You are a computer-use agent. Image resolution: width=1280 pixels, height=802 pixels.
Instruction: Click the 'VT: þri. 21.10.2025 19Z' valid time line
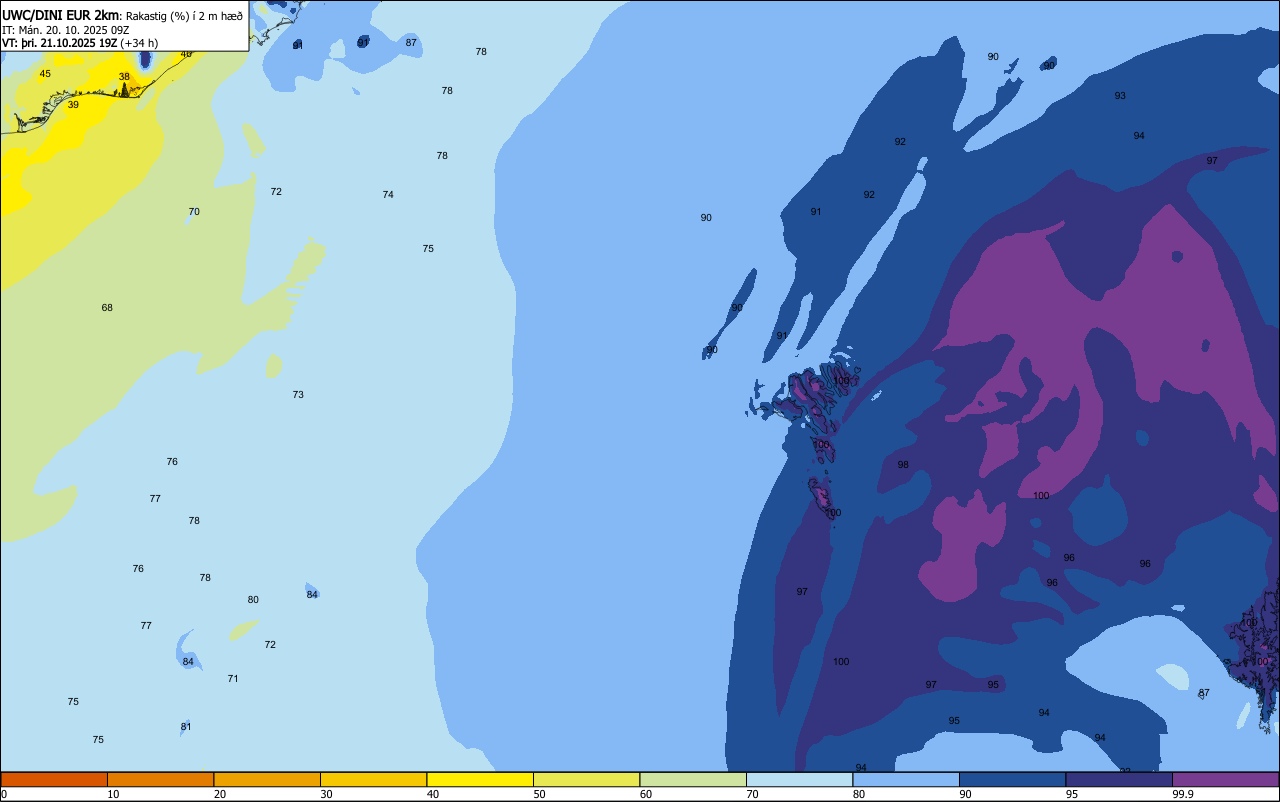59,43
